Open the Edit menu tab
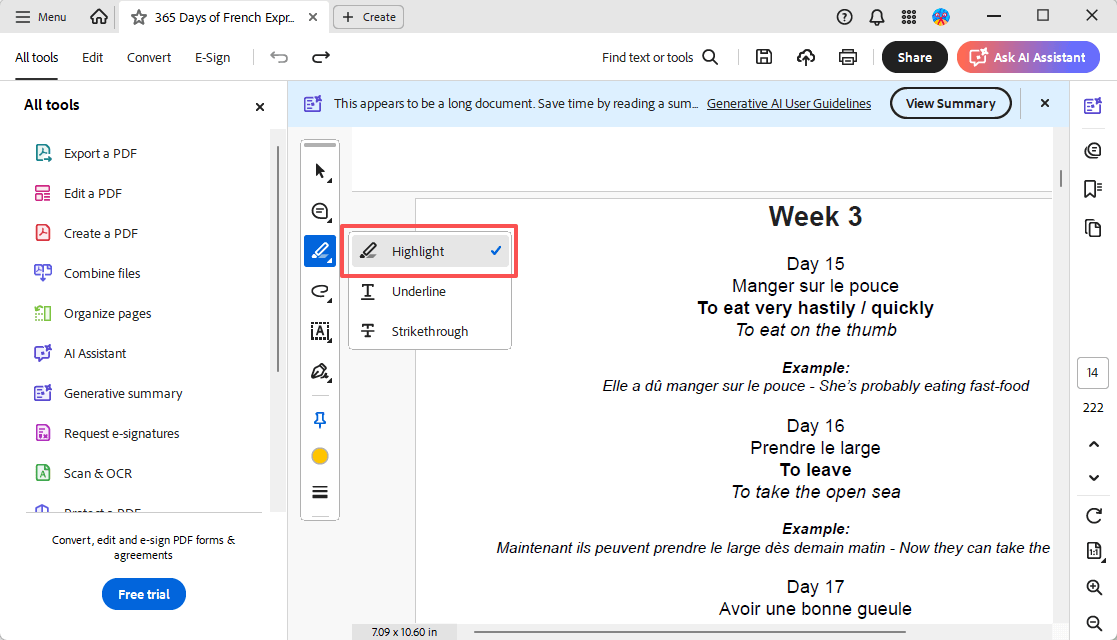The image size is (1117, 640). 92,58
